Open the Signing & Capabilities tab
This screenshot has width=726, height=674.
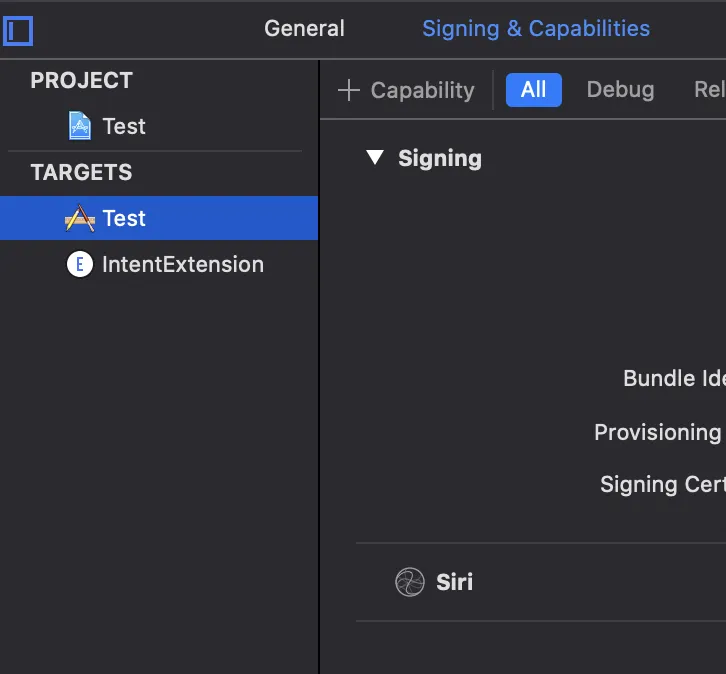(x=535, y=29)
